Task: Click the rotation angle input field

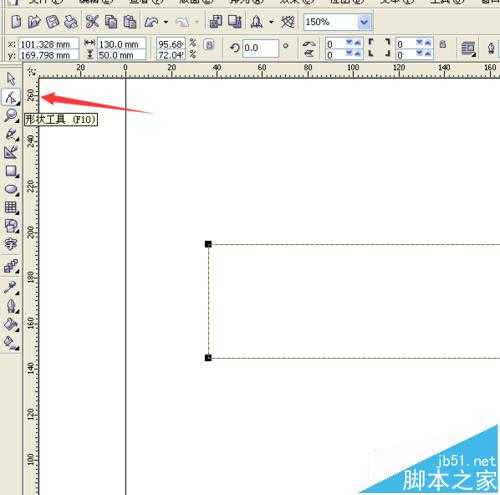Action: coord(260,48)
